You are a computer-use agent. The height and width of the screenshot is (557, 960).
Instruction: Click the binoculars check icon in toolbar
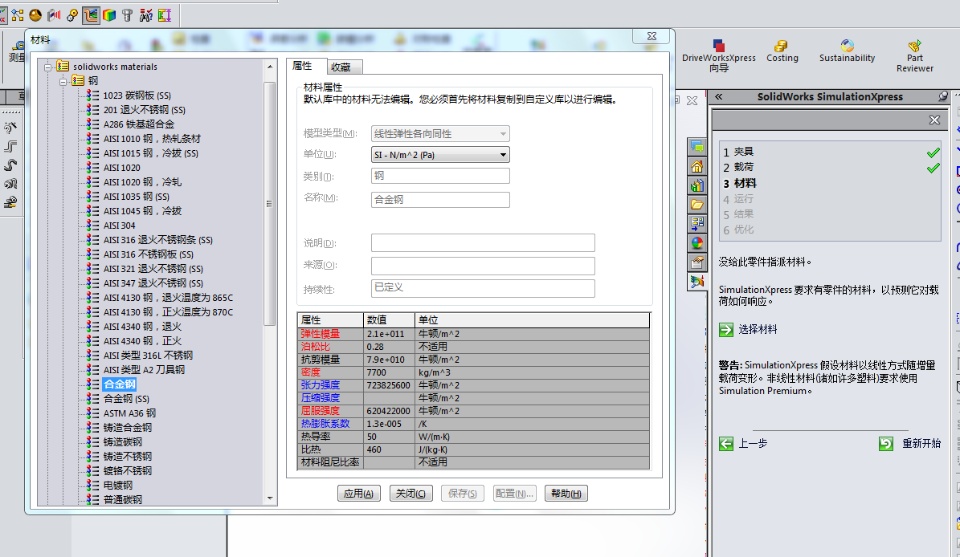click(146, 15)
